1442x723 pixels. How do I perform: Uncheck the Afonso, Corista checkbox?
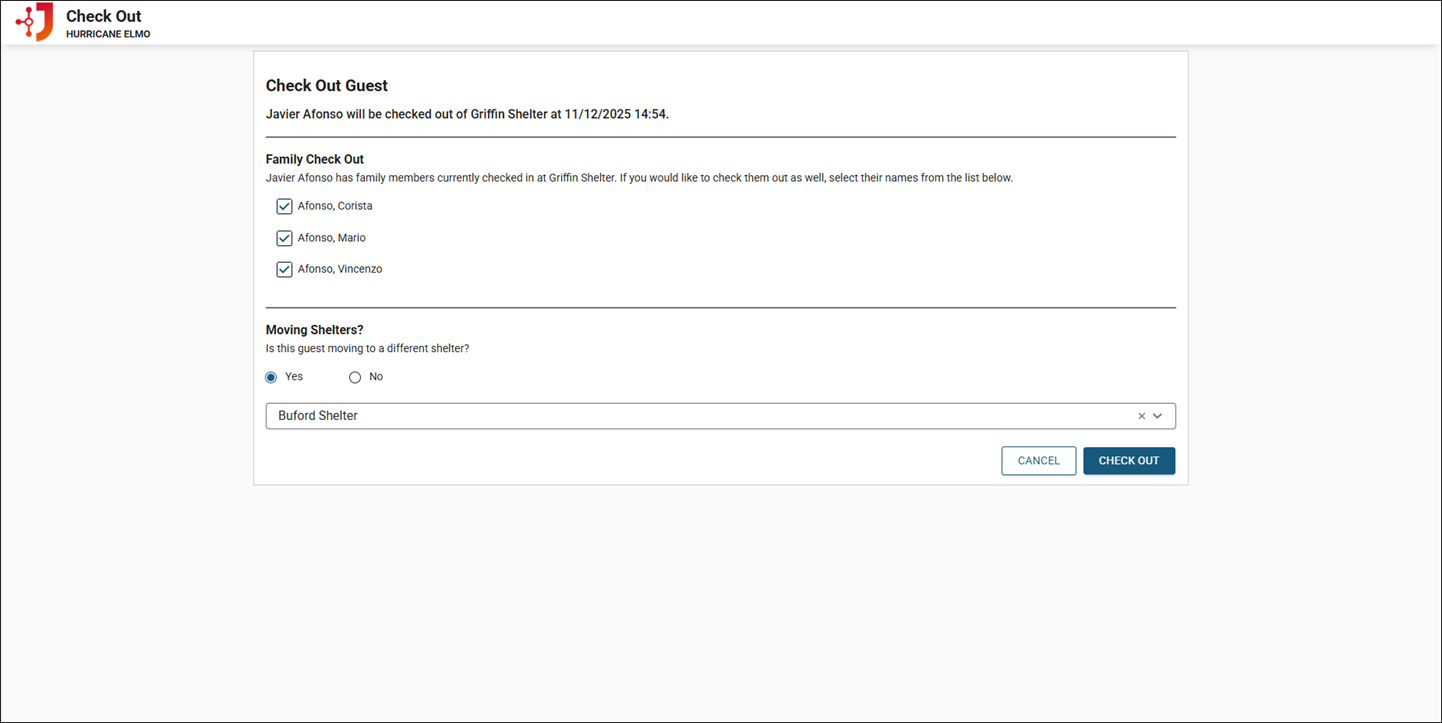(x=284, y=207)
